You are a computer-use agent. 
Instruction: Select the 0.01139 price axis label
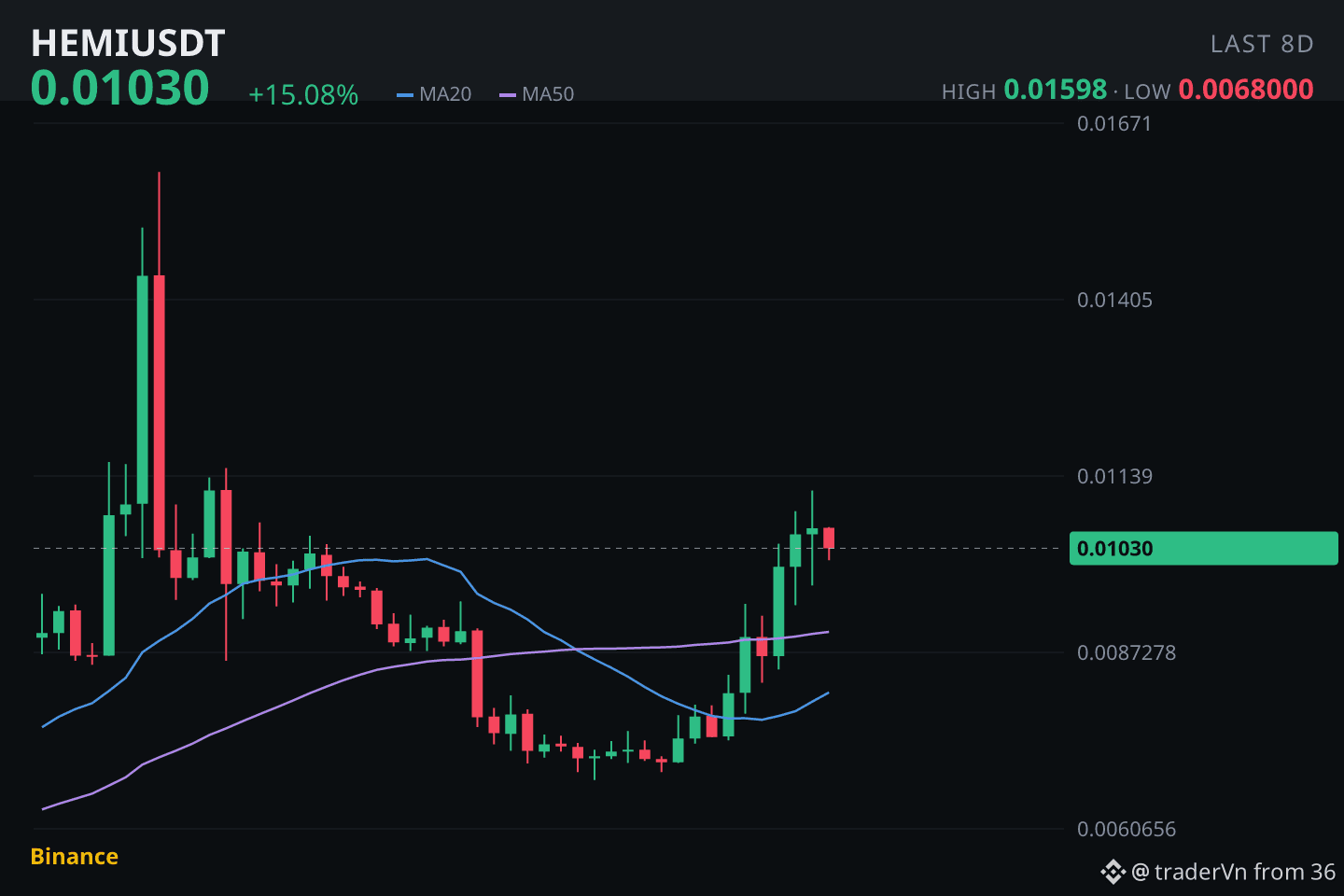1114,476
